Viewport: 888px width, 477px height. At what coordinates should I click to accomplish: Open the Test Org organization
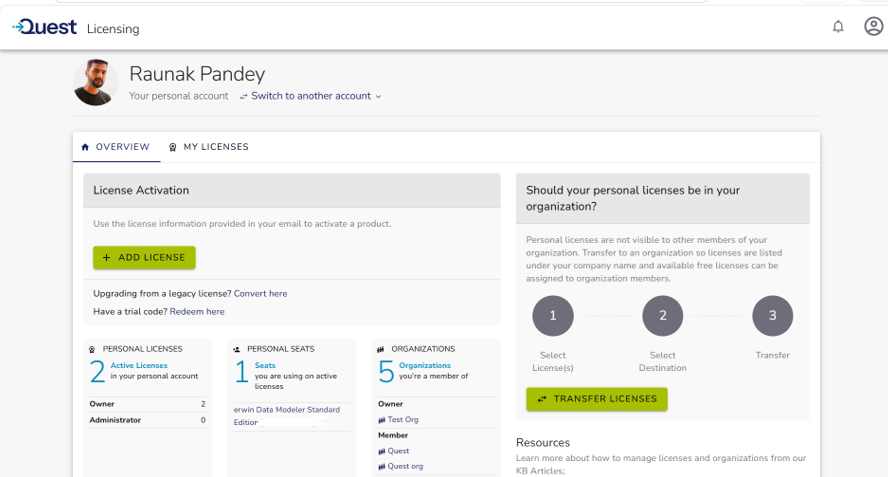pyautogui.click(x=398, y=420)
